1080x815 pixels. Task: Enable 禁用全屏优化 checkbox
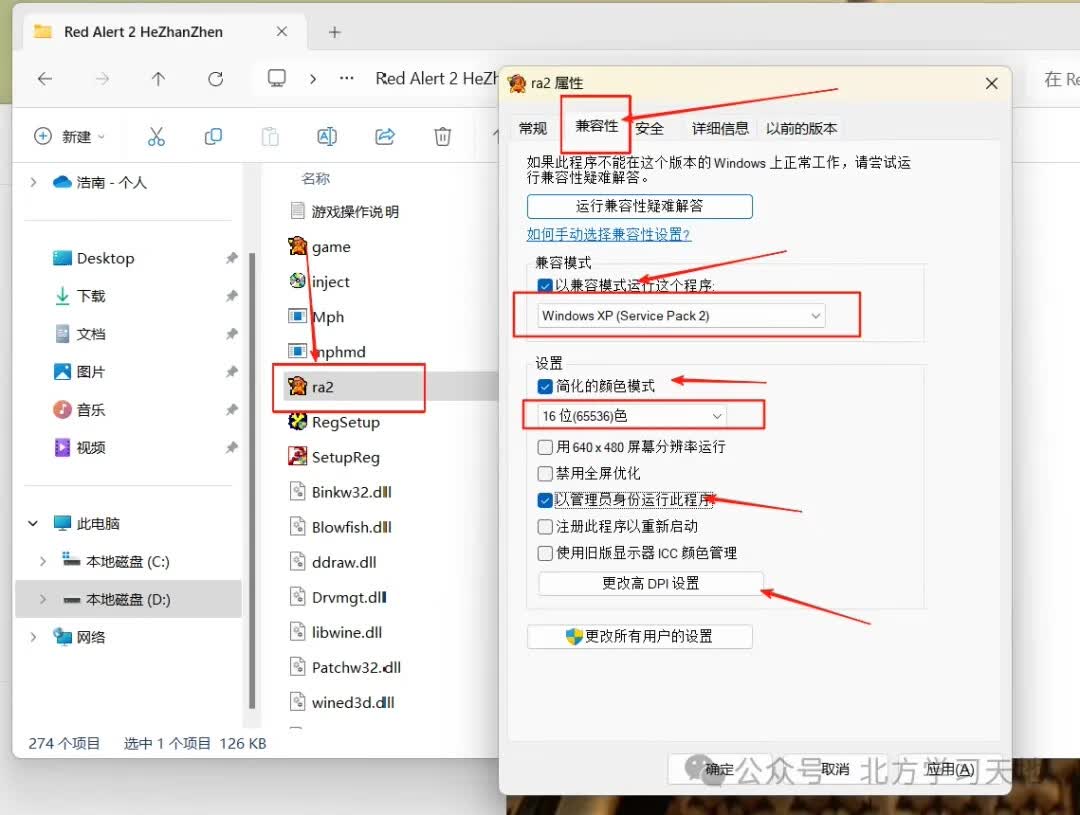545,473
